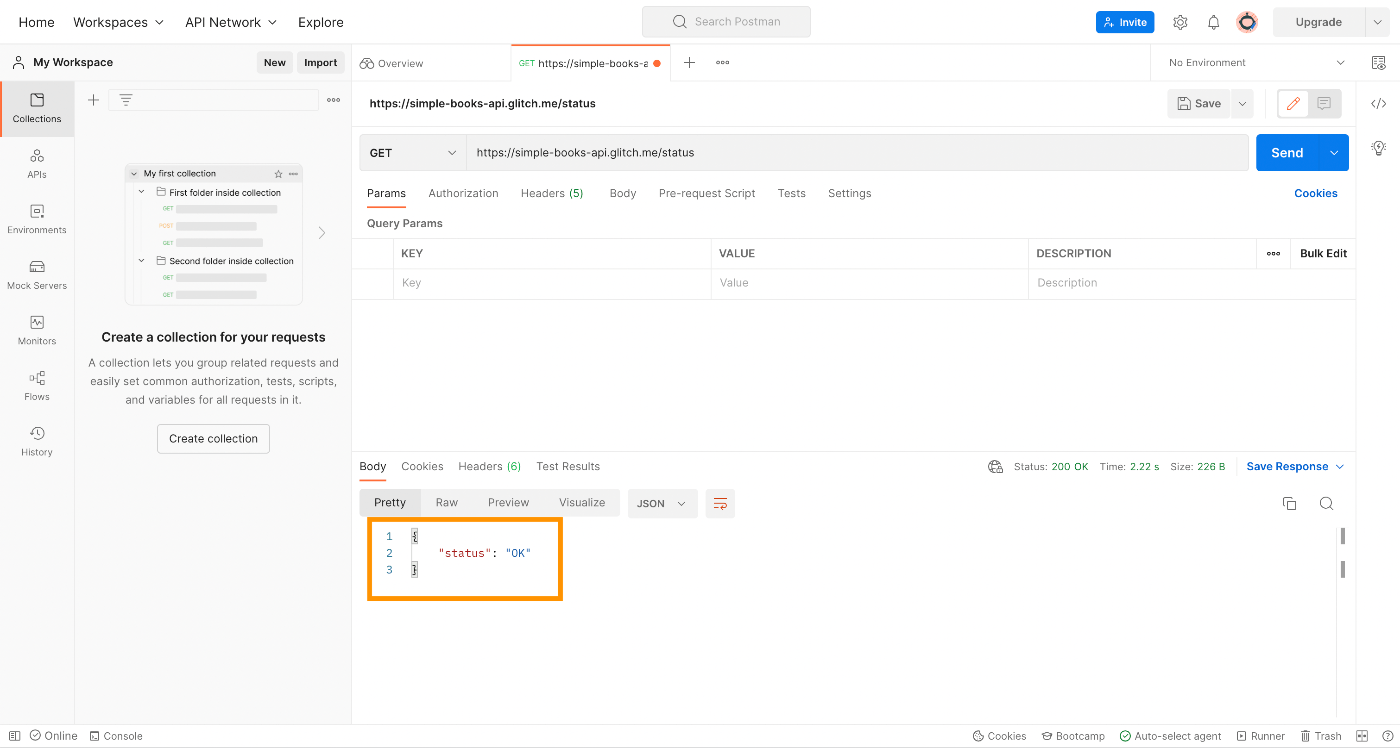Switch to the Headers (5) request tab
1400x748 pixels.
coord(552,193)
